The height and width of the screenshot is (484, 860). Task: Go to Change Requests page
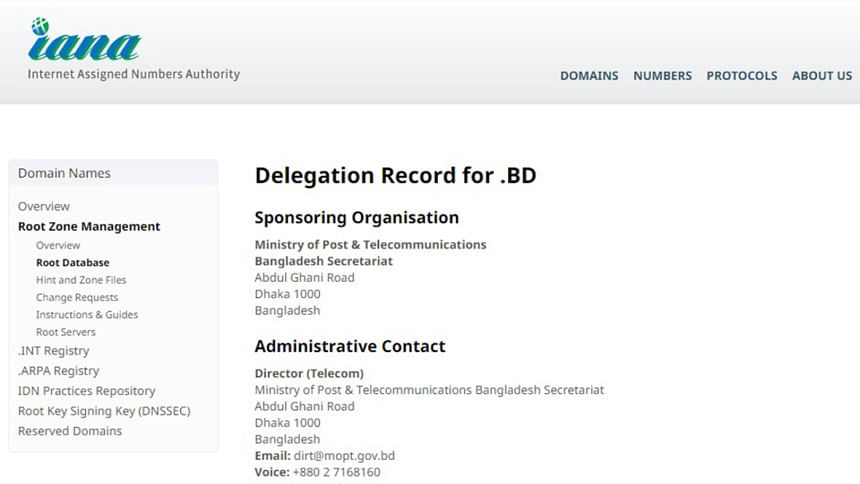pos(77,297)
